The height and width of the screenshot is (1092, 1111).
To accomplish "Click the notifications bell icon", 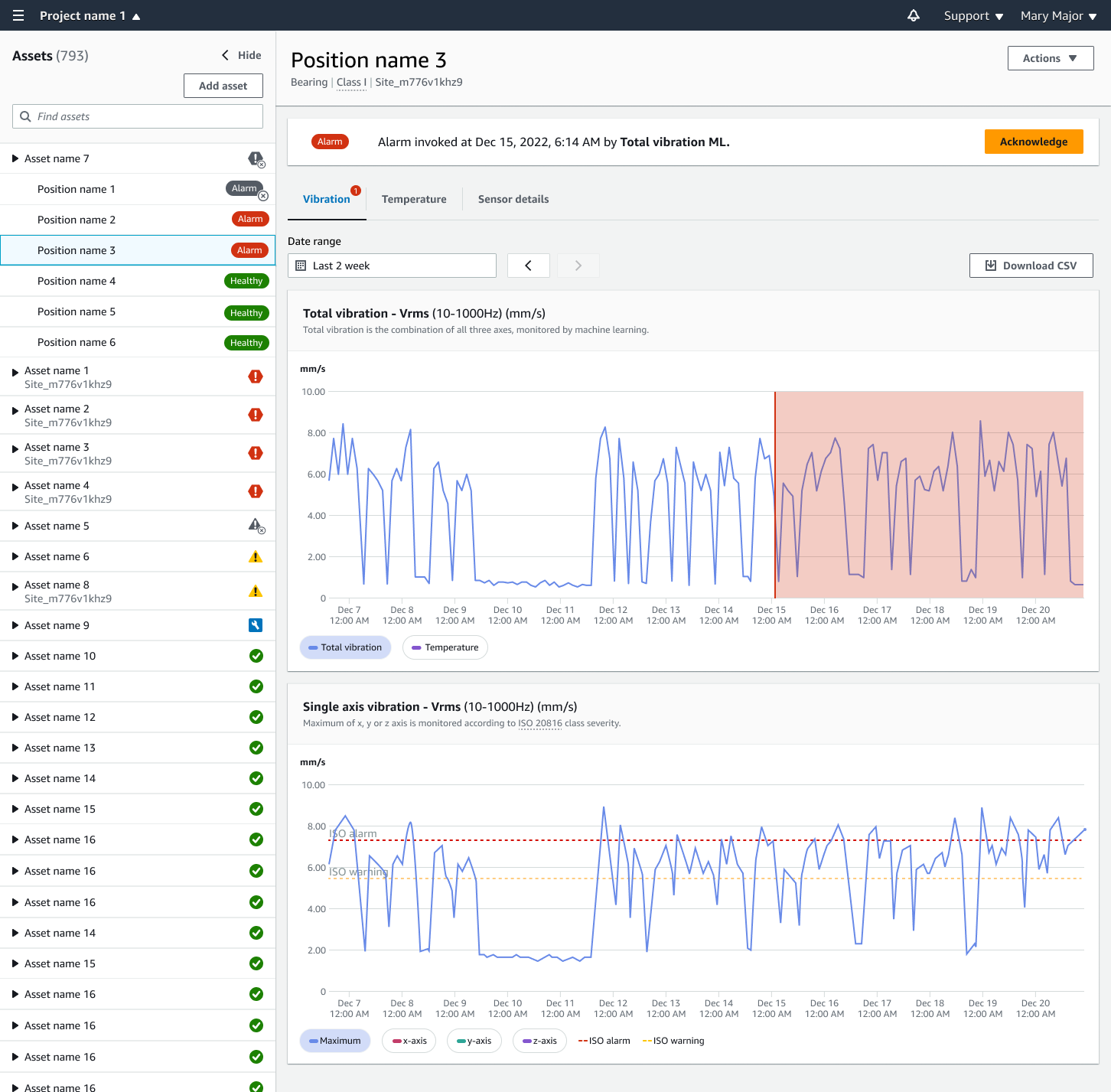I will (913, 15).
